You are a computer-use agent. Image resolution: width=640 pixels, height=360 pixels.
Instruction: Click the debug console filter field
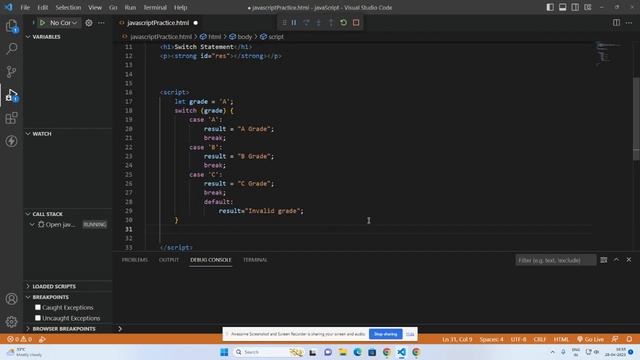556,260
